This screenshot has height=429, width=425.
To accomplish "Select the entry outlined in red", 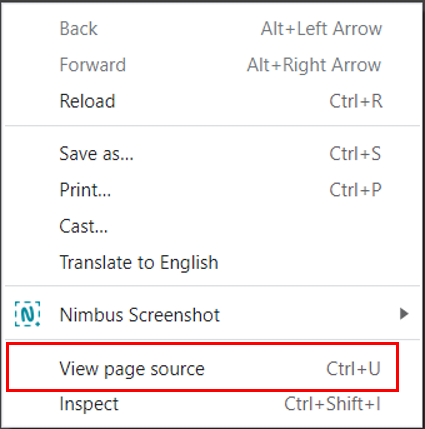I will click(x=202, y=367).
